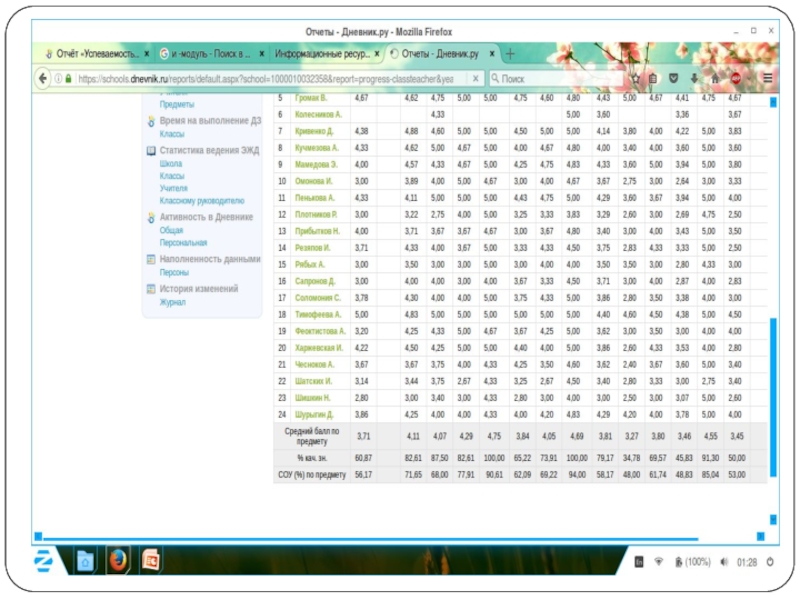Open the Wi-Fi network indicator
This screenshot has height=600, width=800.
[661, 562]
